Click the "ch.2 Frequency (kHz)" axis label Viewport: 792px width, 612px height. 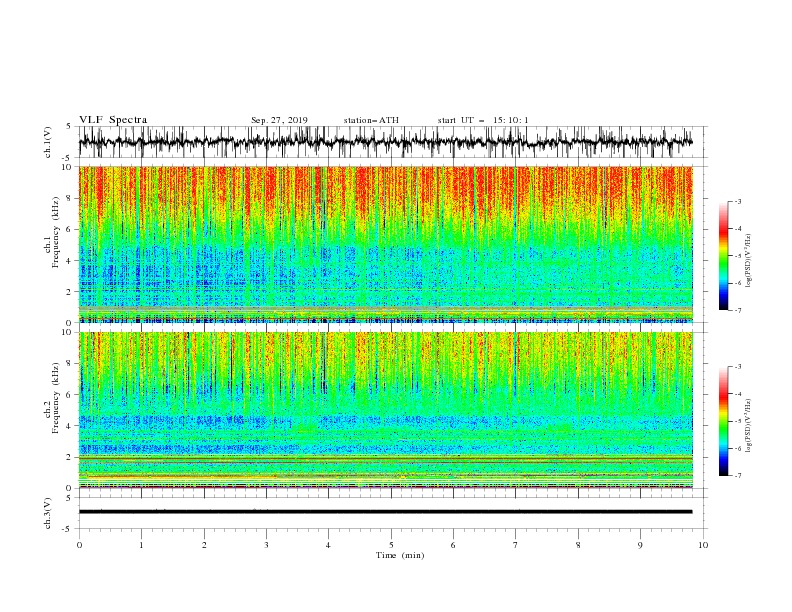[51, 398]
